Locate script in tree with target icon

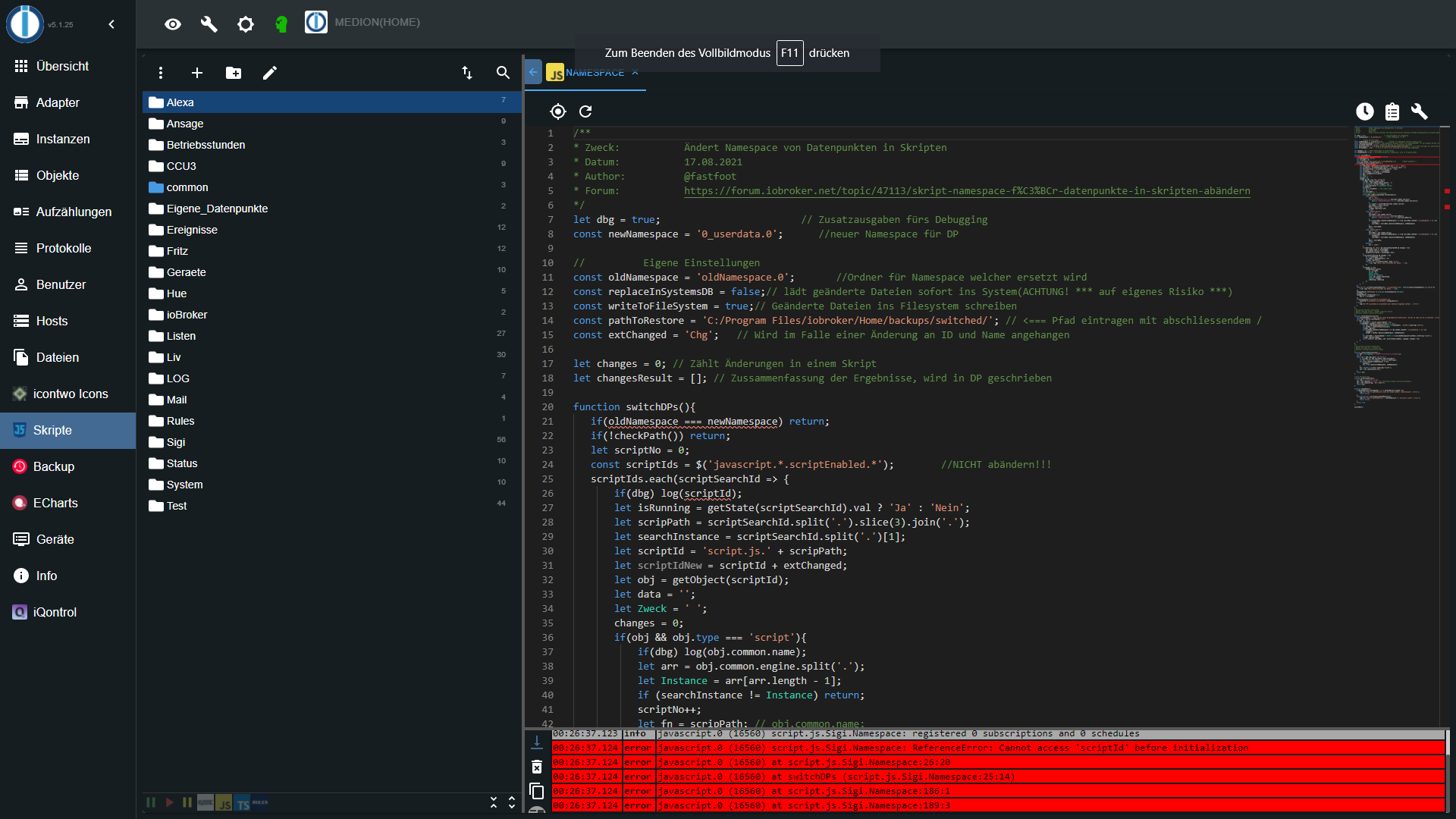click(x=558, y=111)
